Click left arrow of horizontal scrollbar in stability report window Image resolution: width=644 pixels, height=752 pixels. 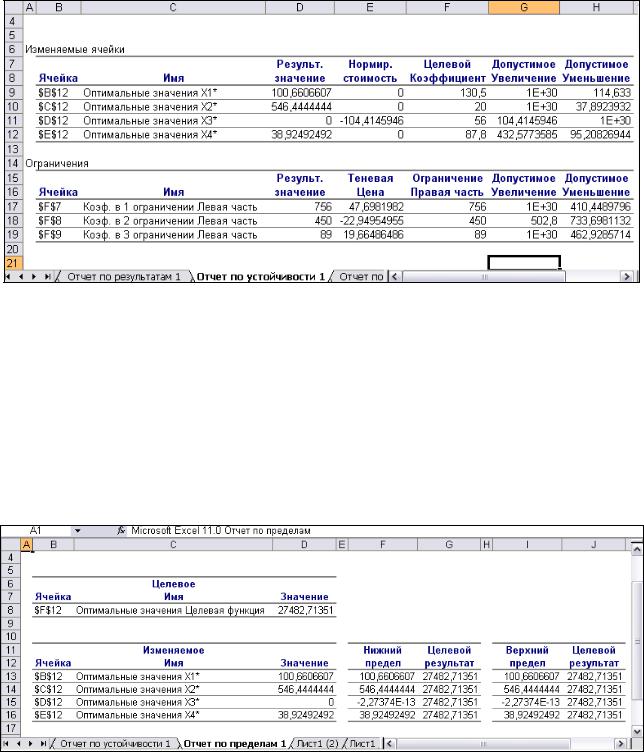395,277
